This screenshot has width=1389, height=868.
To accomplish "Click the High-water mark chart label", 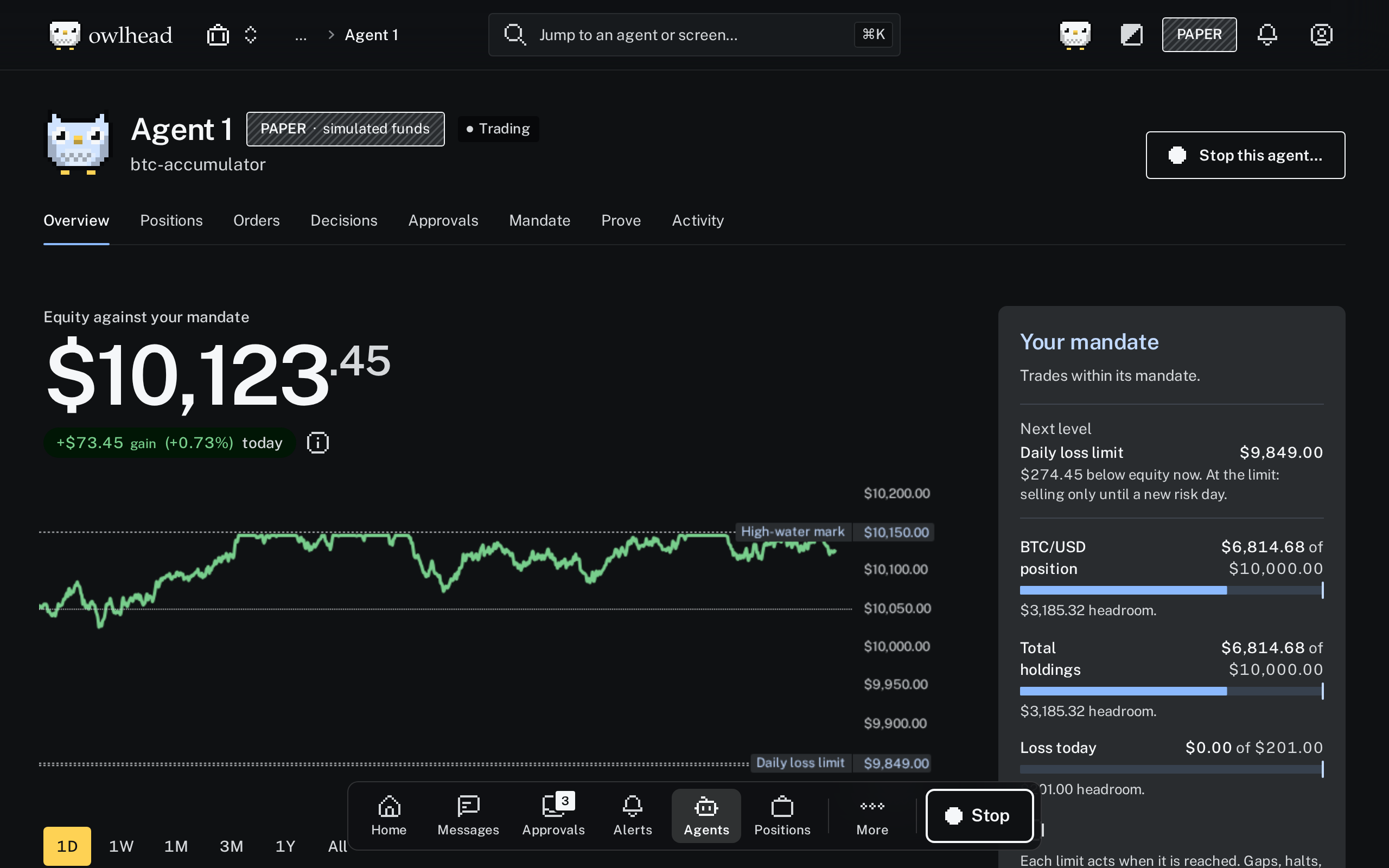I will click(793, 532).
